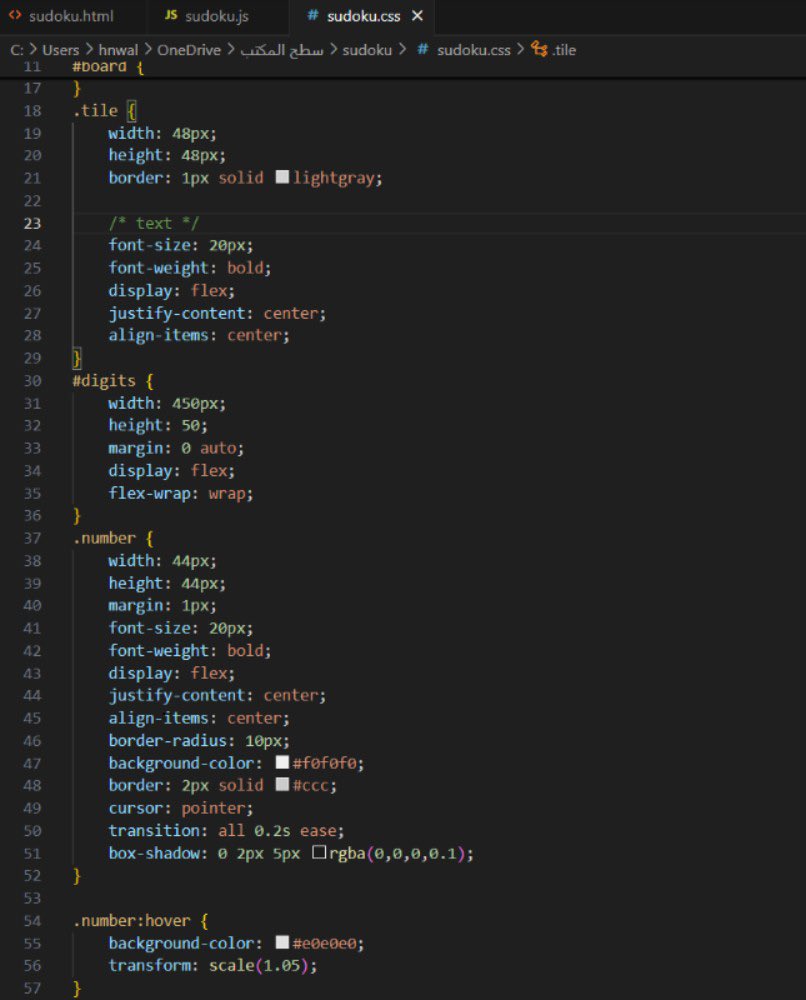
Task: Click the sticky '#board {' header line
Action: (108, 68)
